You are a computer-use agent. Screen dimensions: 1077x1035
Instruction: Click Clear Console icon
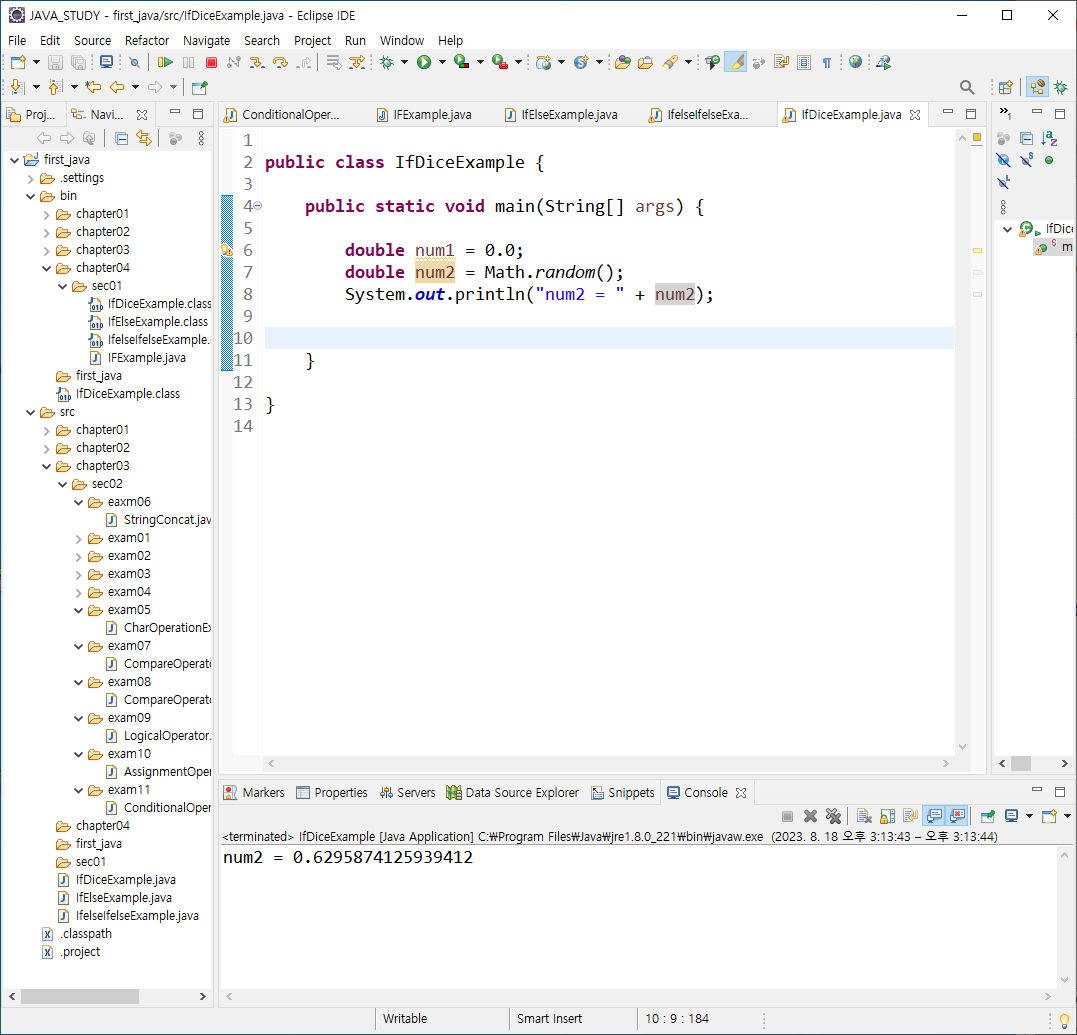[x=864, y=816]
